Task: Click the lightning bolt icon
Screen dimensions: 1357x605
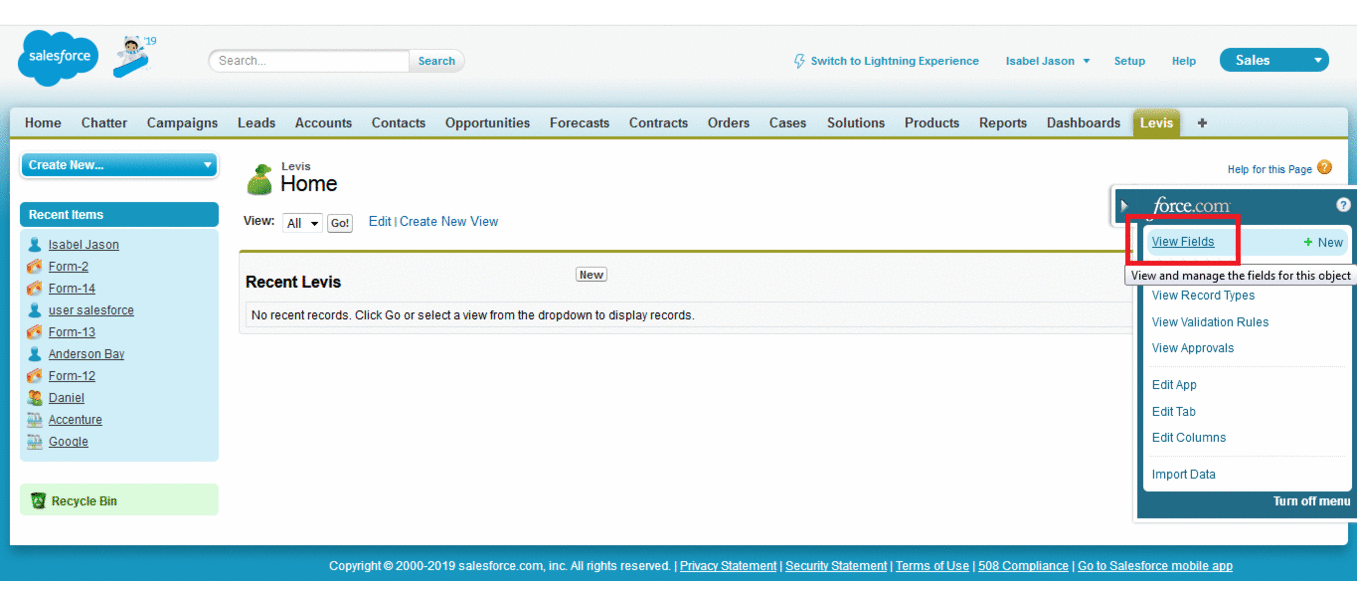Action: (799, 61)
